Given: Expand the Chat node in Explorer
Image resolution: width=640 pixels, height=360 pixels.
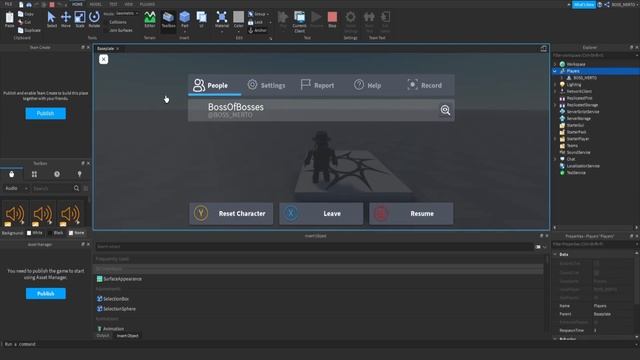Looking at the screenshot, I should pos(555,159).
